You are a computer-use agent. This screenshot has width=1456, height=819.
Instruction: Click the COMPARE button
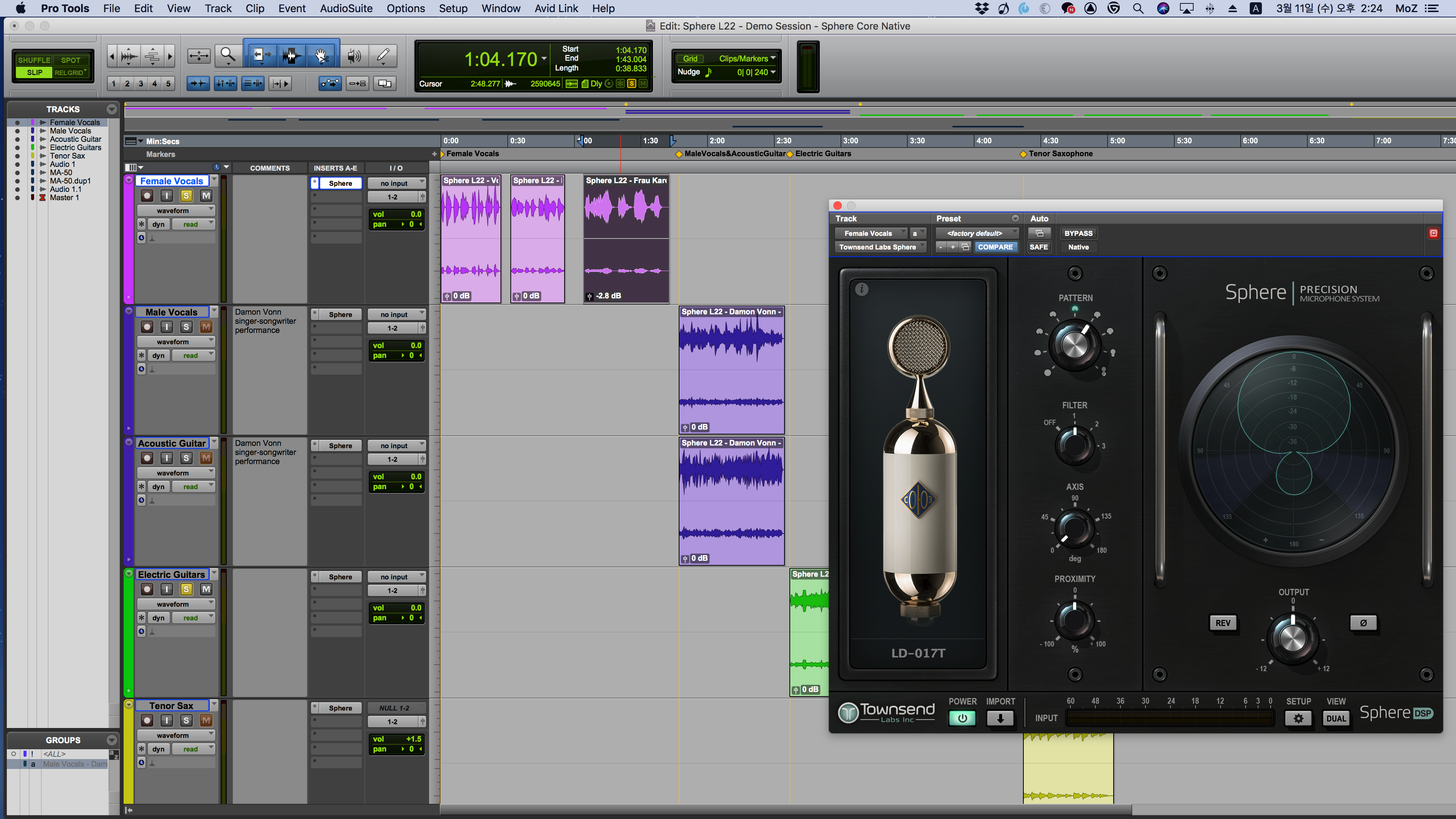(995, 247)
